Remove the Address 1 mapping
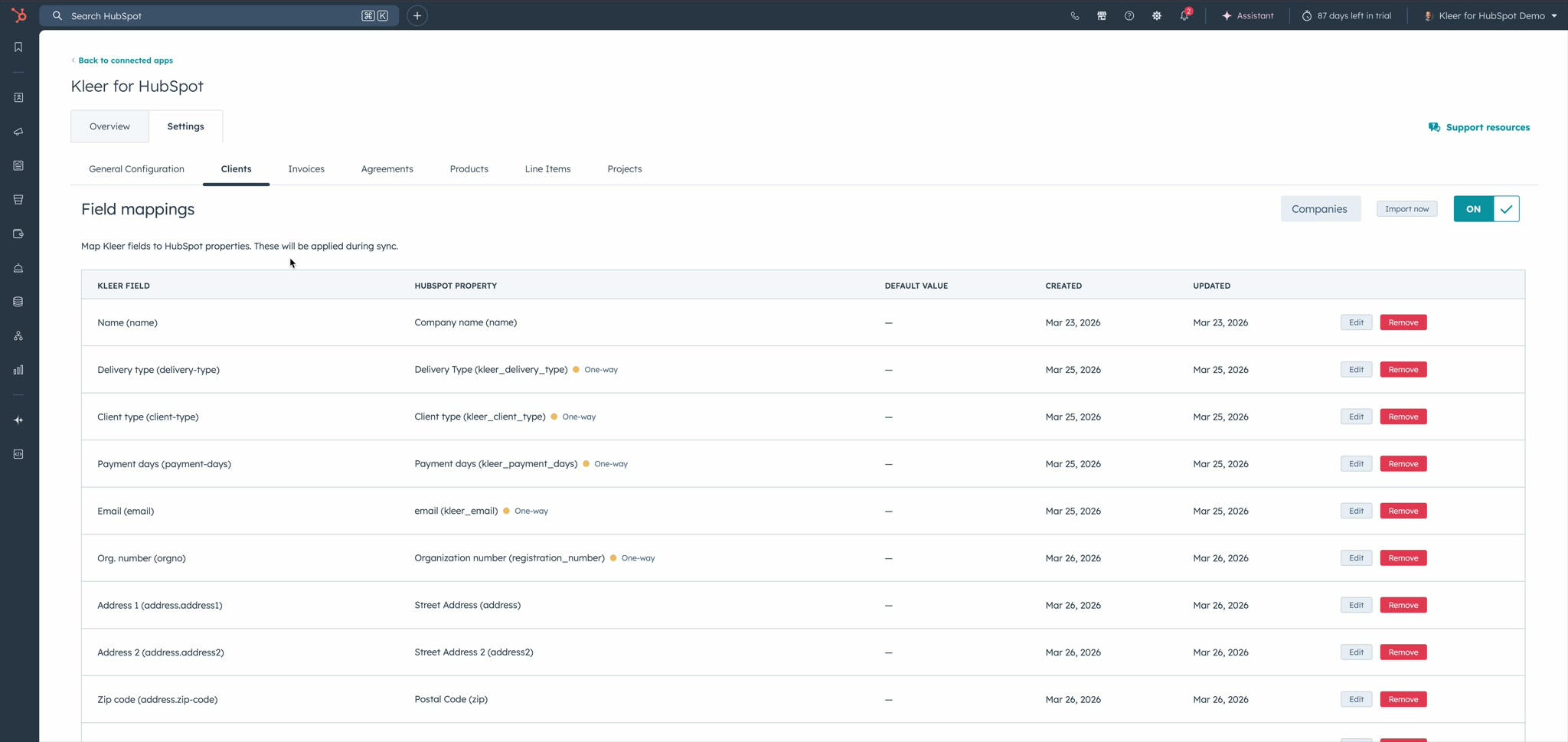 [x=1403, y=605]
